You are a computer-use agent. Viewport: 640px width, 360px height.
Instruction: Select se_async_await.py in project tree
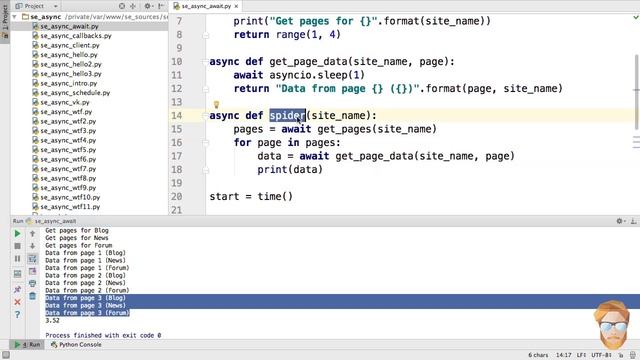point(69,26)
